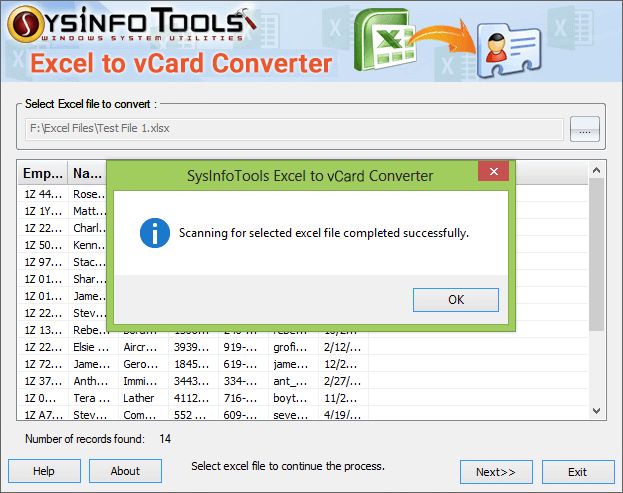Click the Exit button

(578, 472)
